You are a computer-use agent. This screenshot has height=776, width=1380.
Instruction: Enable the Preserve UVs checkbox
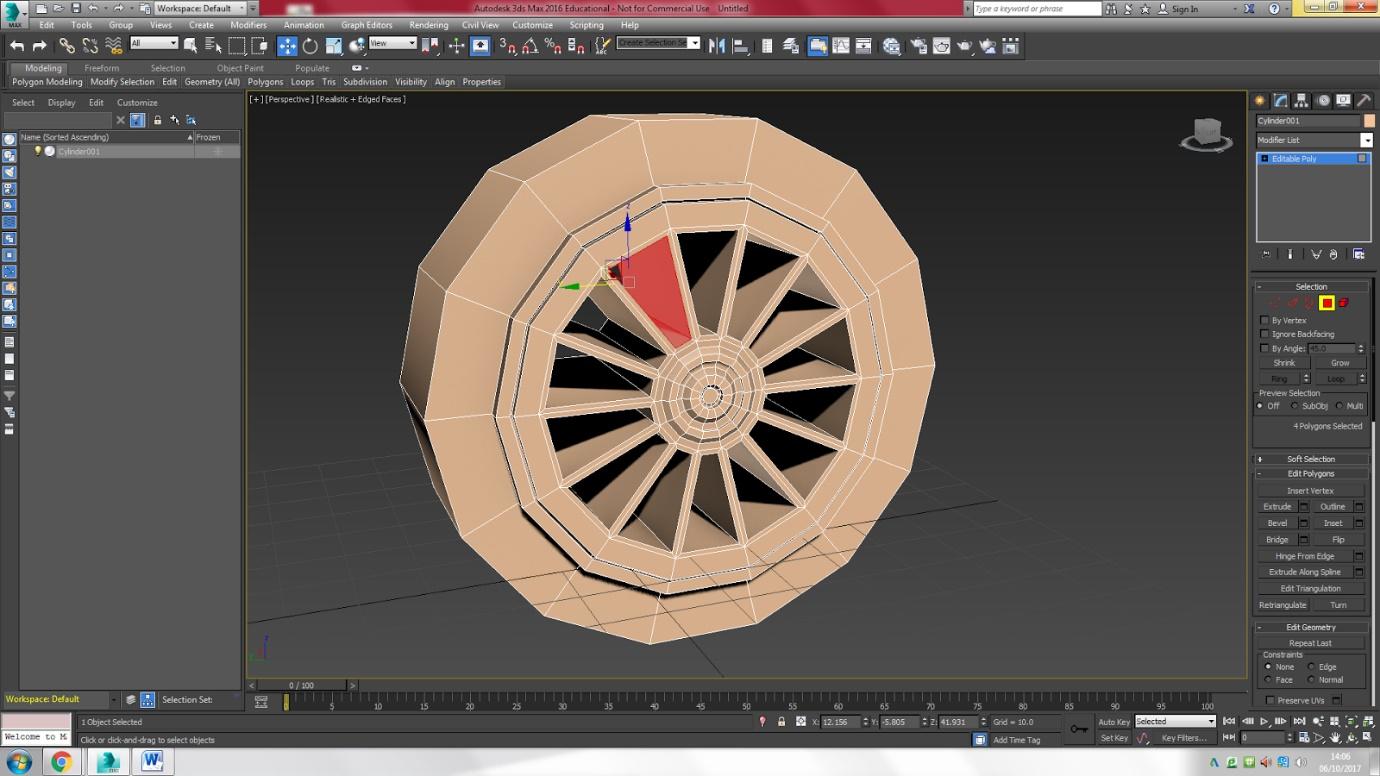click(x=1270, y=700)
